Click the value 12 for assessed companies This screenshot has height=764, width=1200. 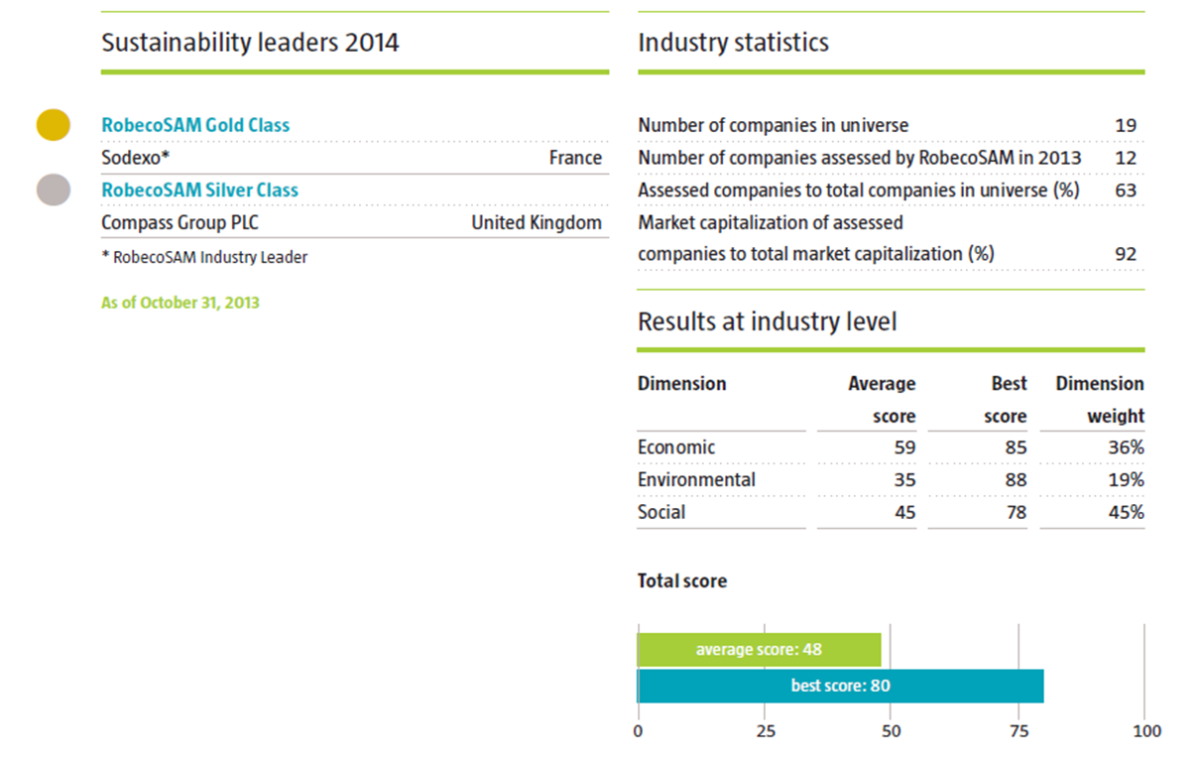[x=1126, y=157]
